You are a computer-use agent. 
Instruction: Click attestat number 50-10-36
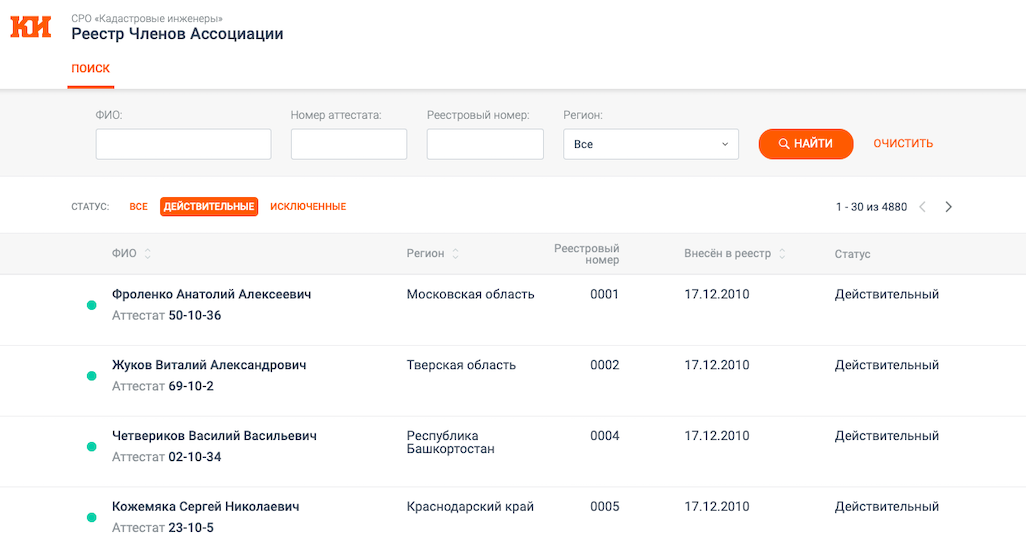pos(195,316)
